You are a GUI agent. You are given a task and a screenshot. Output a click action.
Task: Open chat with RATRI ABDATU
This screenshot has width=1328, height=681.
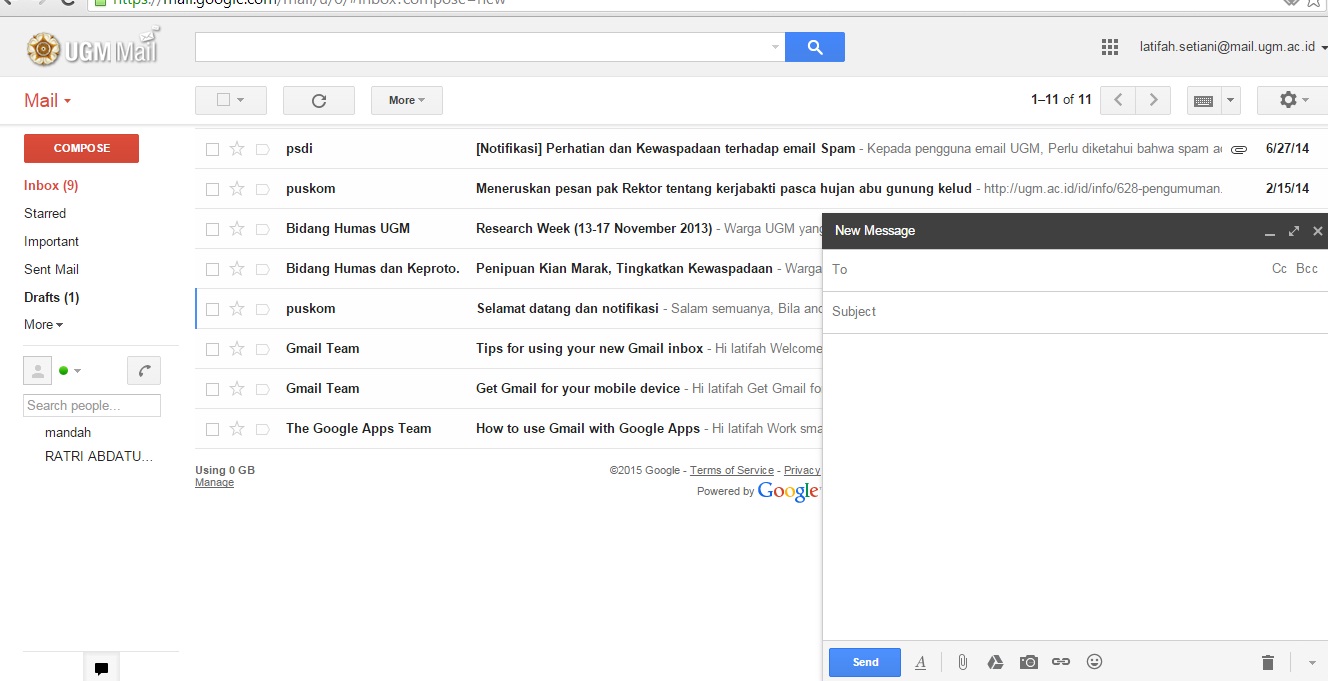(99, 457)
